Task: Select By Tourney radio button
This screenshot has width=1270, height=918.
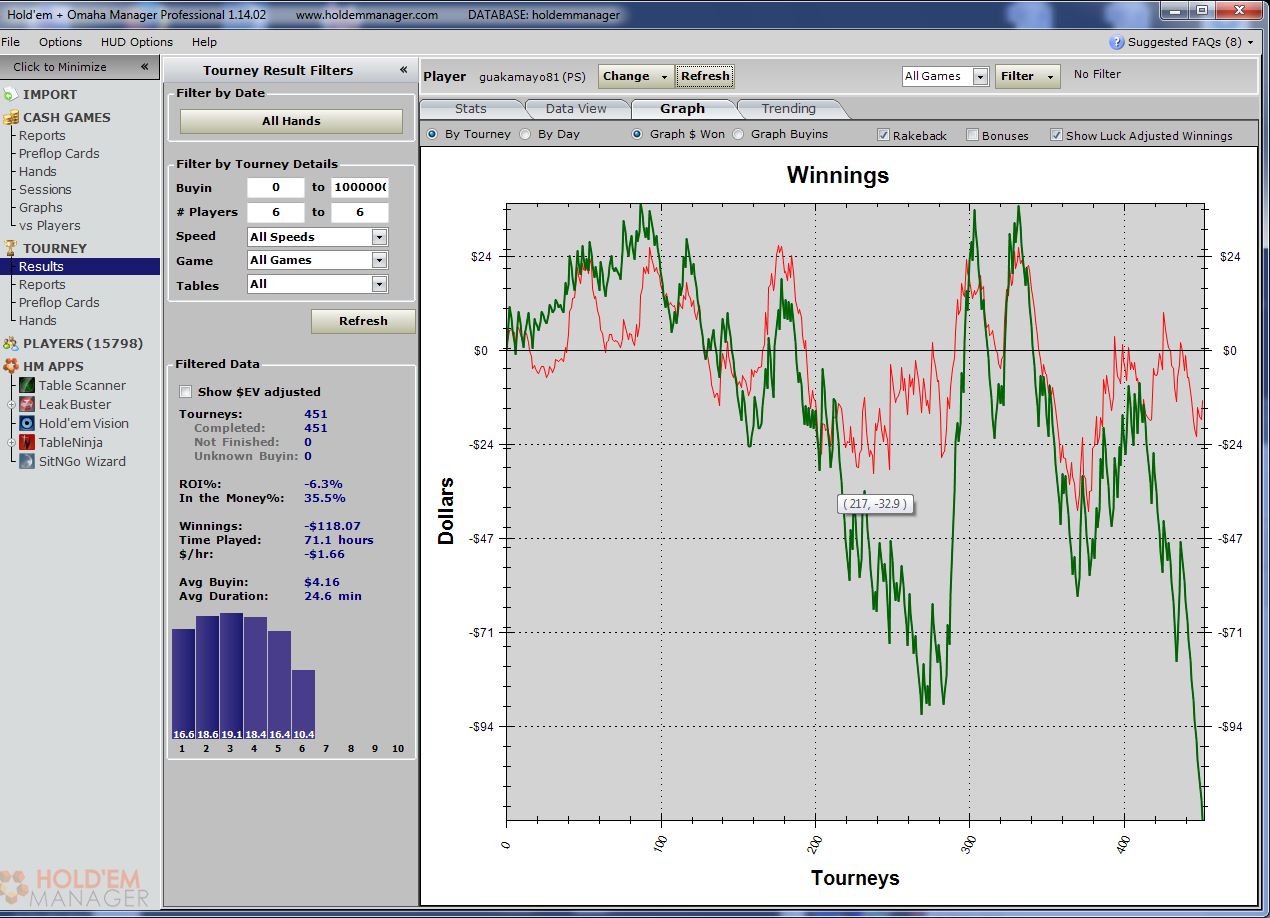Action: (x=432, y=134)
